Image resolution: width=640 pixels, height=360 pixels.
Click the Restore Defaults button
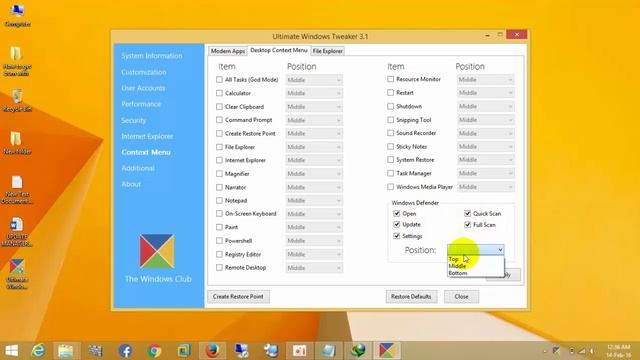411,296
